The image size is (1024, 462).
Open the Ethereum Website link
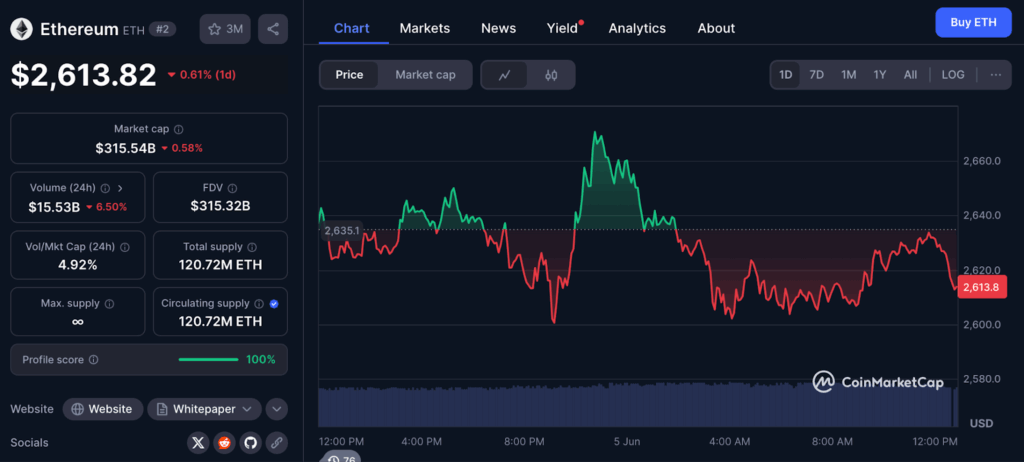point(101,409)
